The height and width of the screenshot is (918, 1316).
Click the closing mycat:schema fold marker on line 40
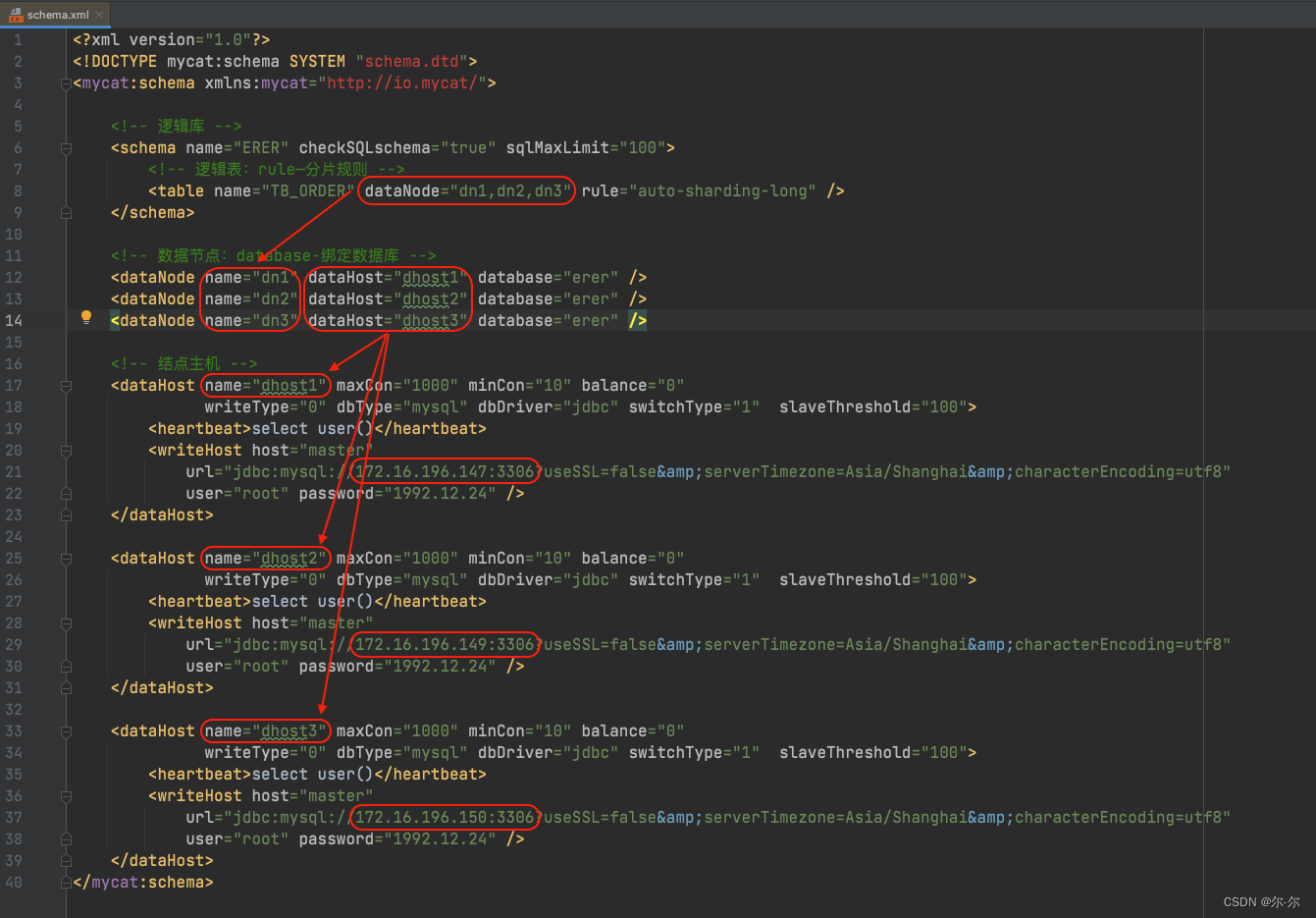coord(67,883)
